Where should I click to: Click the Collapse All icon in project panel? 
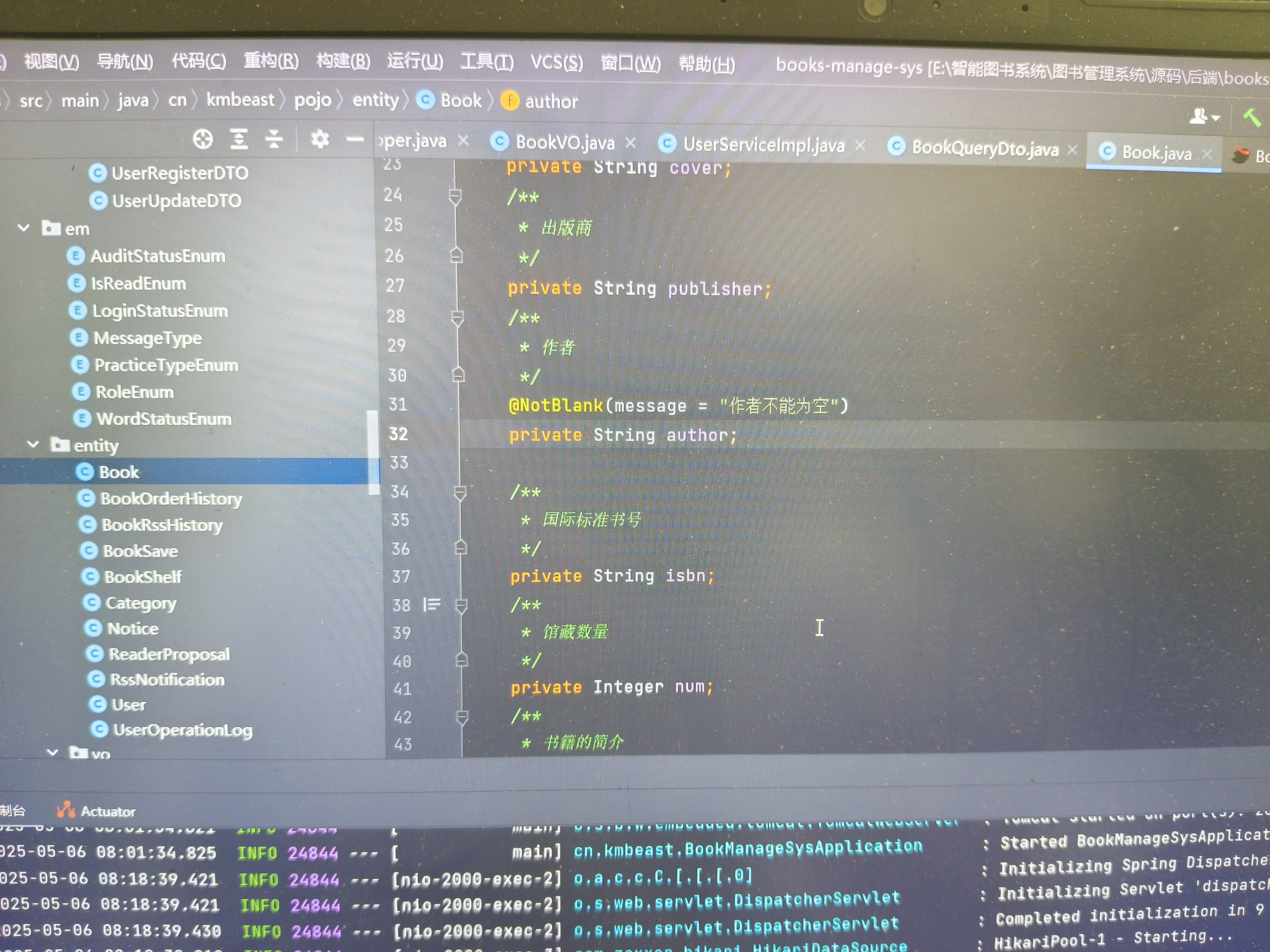coord(274,139)
